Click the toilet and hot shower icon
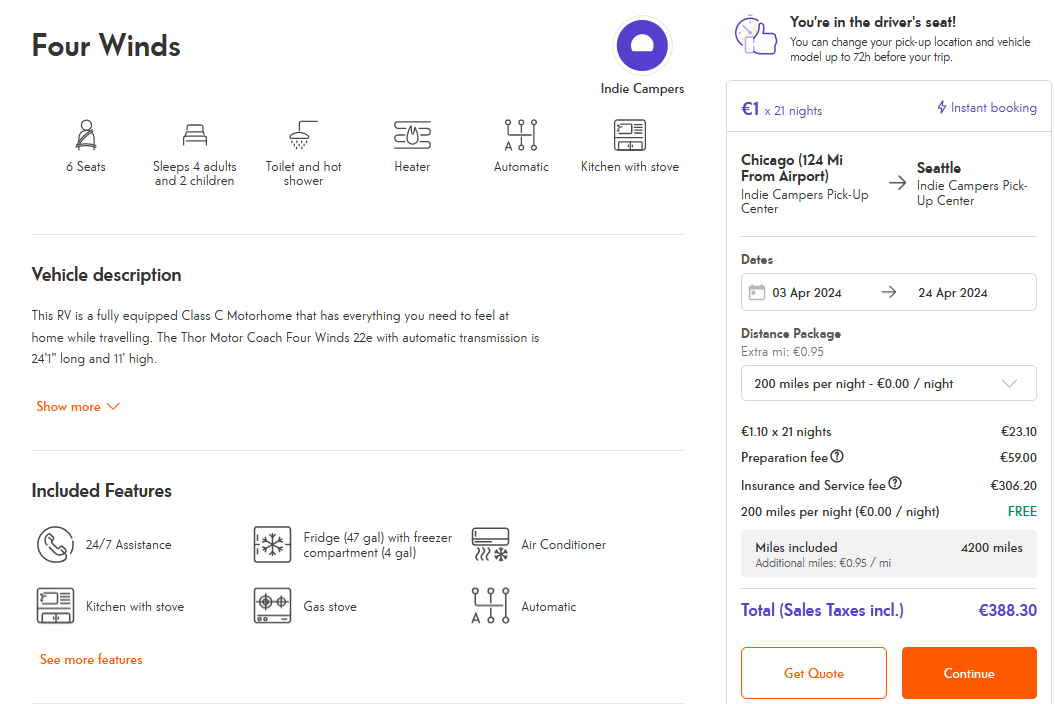1055x704 pixels. (303, 135)
